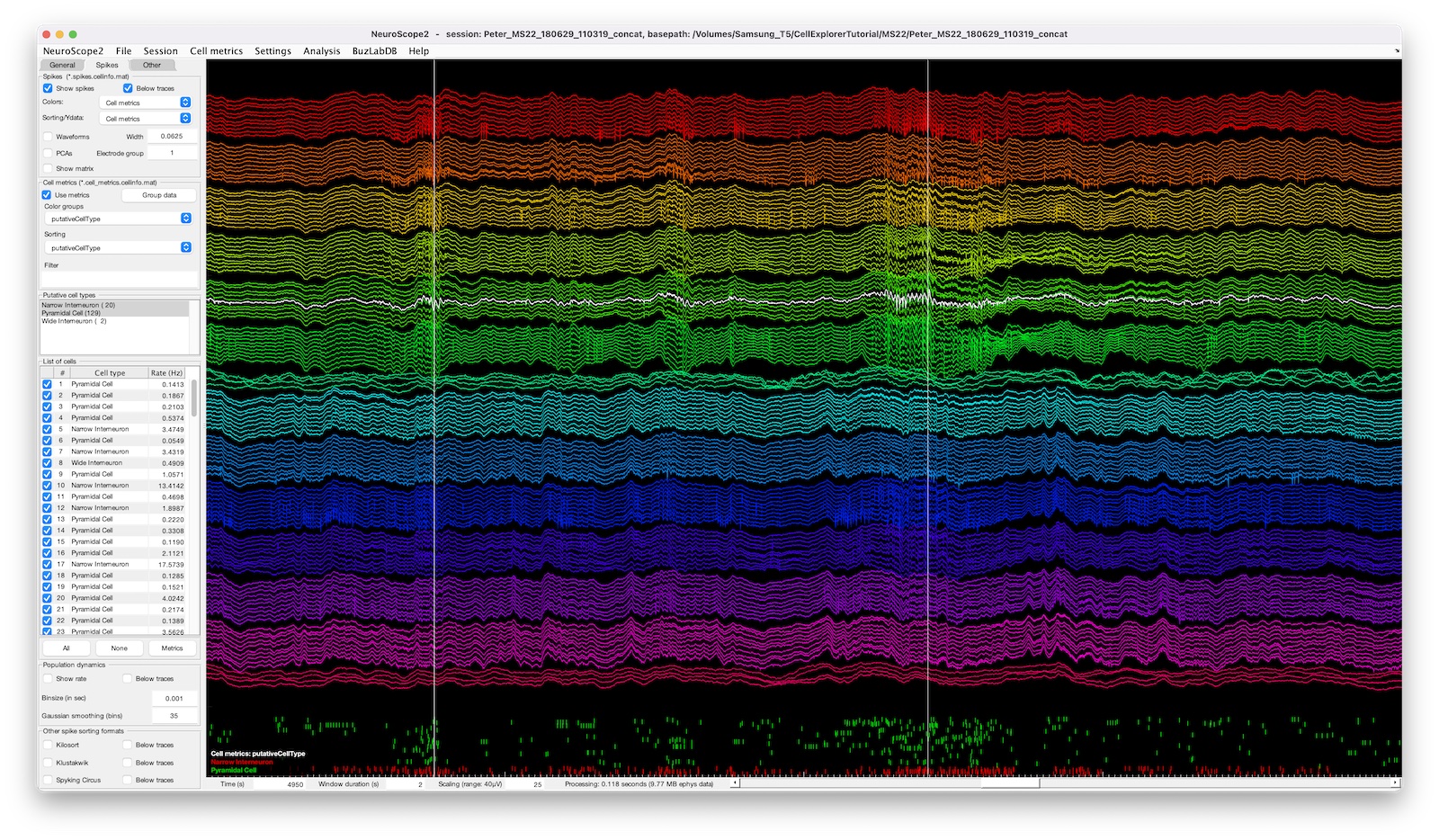Enable the Kilosort checkbox
Viewport: 1439px width, 840px height.
pyautogui.click(x=48, y=745)
